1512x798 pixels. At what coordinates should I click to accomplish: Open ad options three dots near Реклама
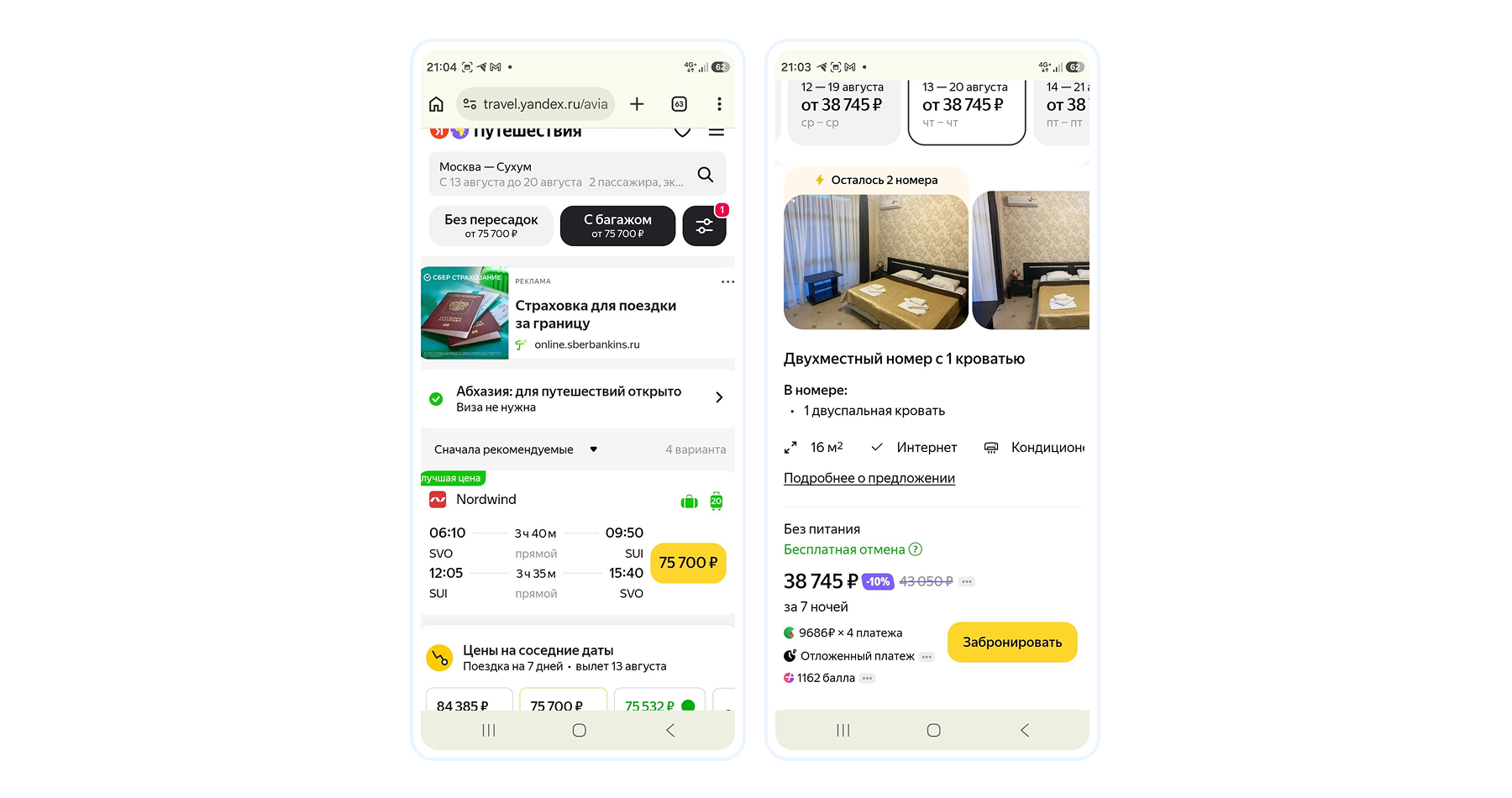click(727, 281)
